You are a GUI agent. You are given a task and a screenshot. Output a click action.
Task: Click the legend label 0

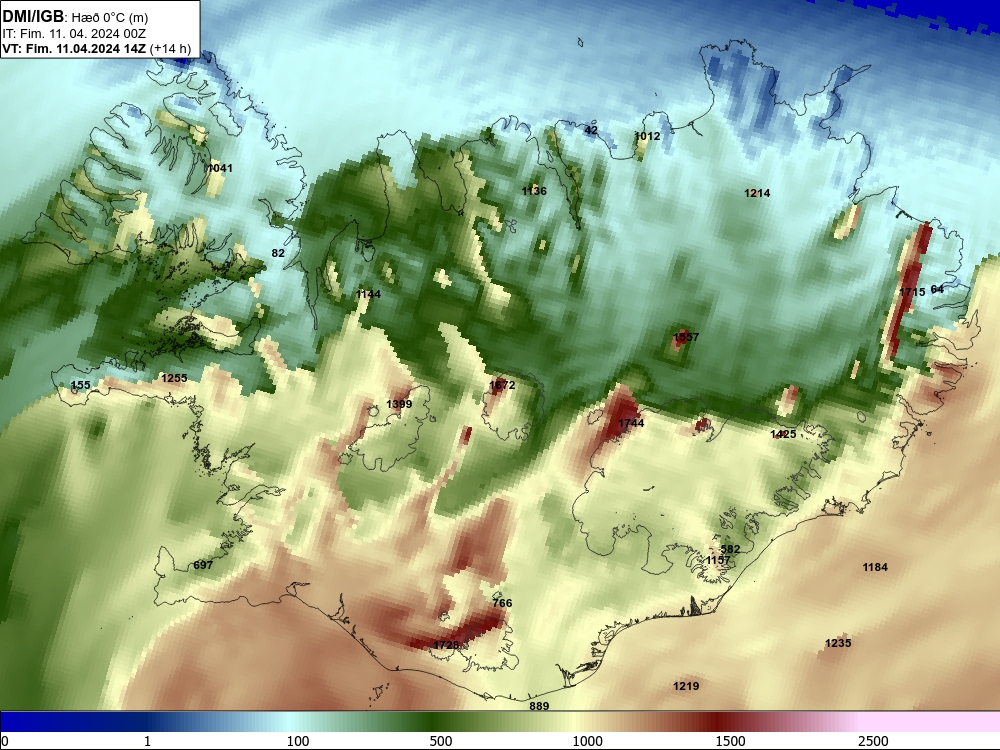coord(5,741)
